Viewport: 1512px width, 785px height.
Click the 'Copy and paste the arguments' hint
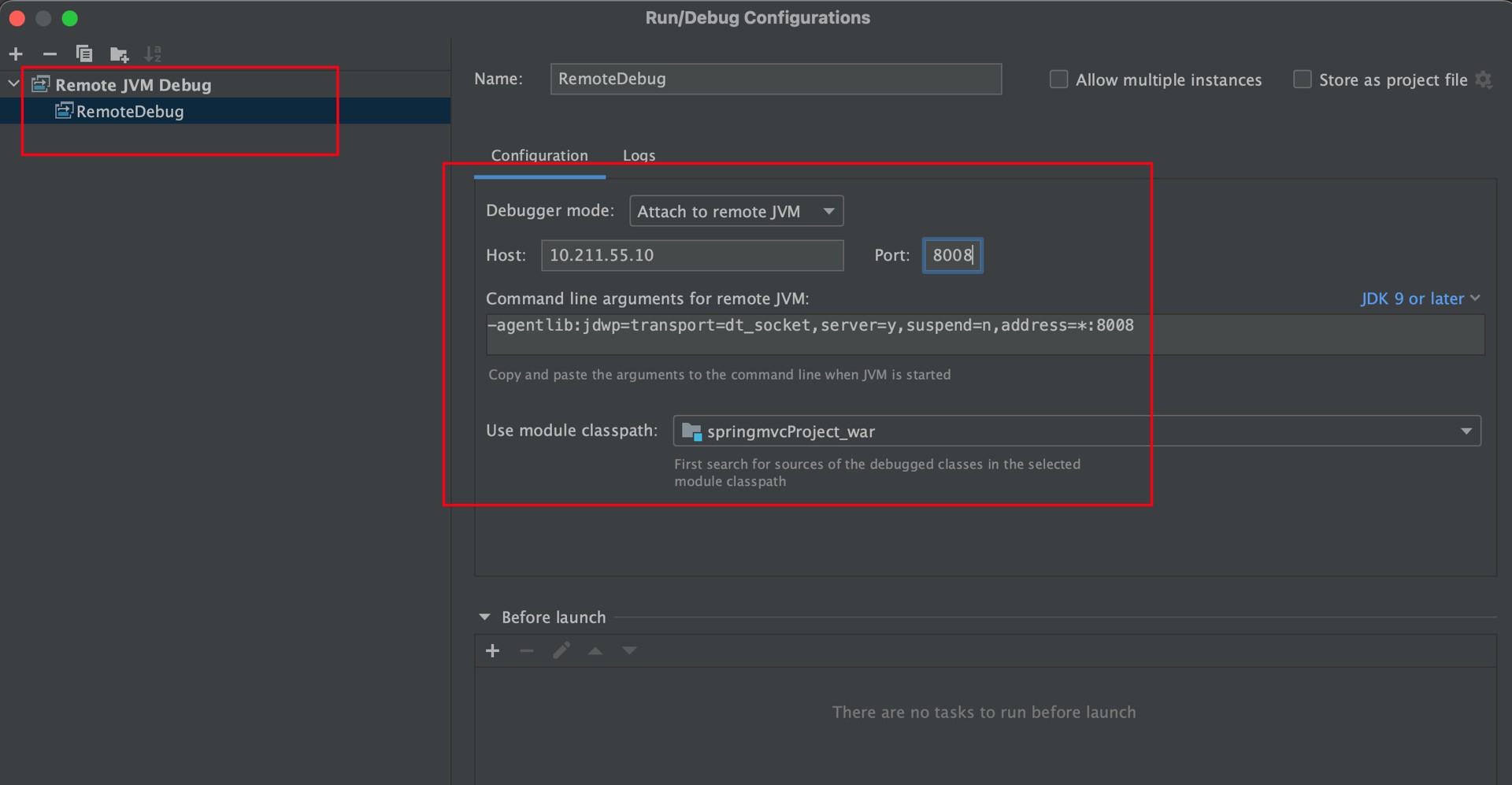(x=719, y=375)
